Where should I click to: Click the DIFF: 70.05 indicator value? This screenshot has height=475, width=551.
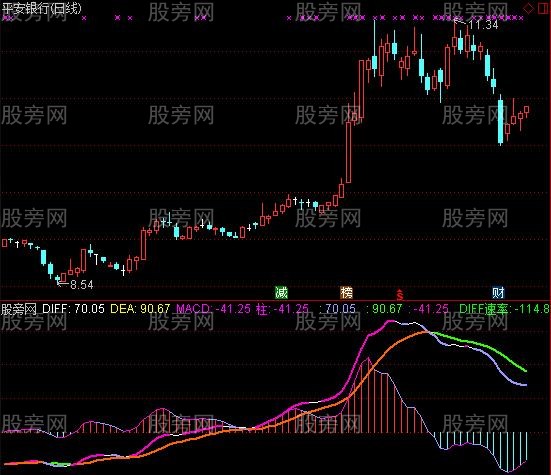(x=73, y=309)
